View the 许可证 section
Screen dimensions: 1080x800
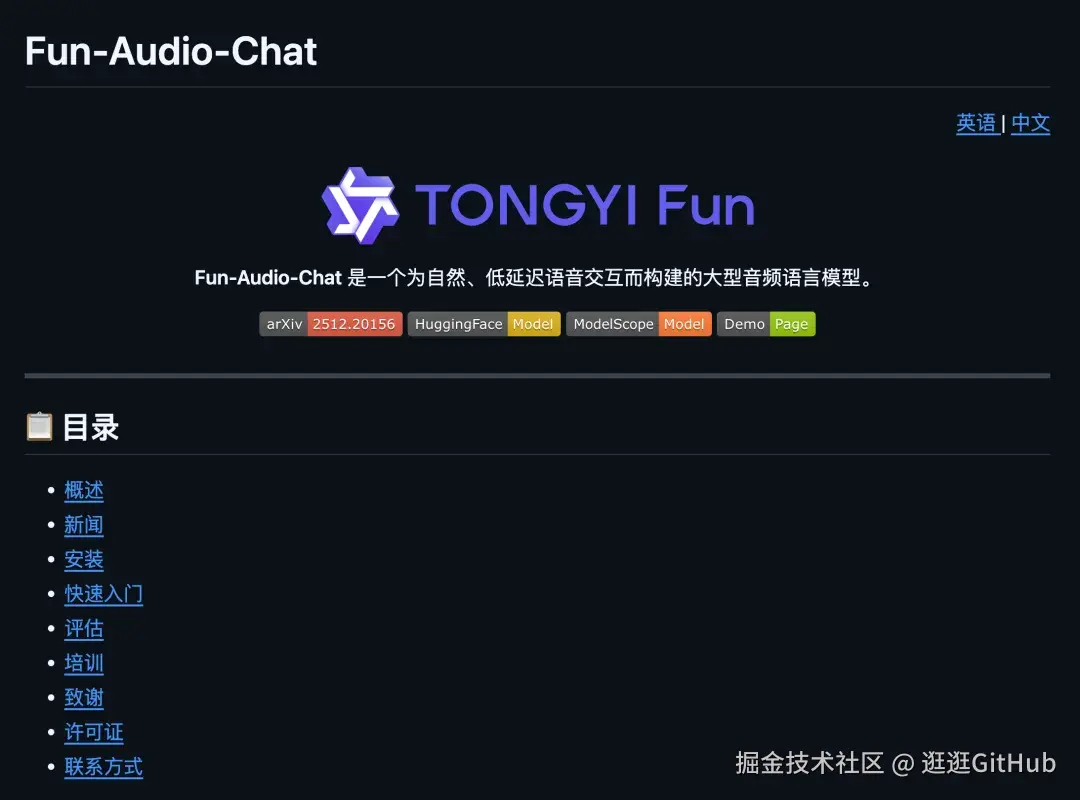(94, 732)
